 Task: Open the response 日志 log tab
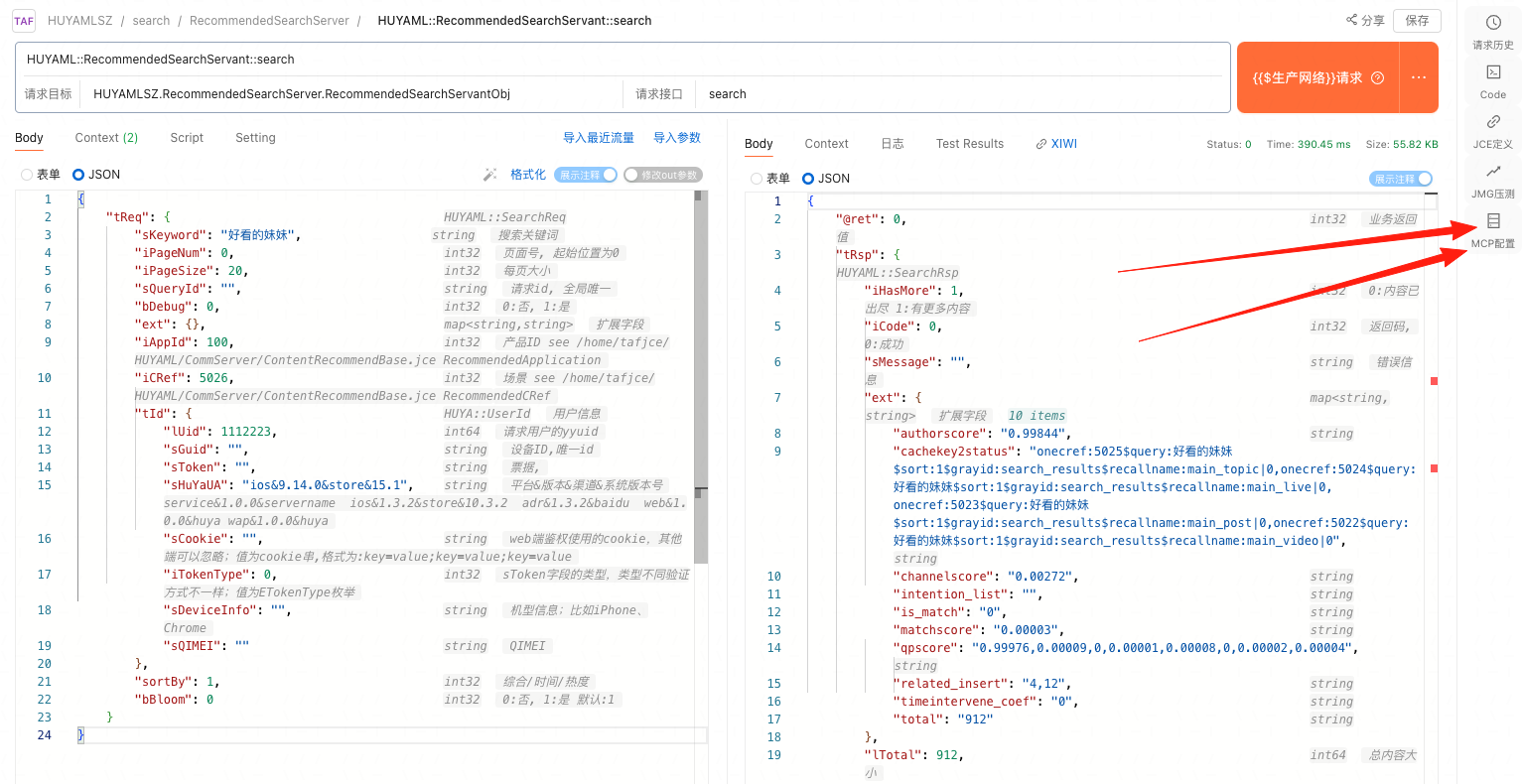click(892, 144)
